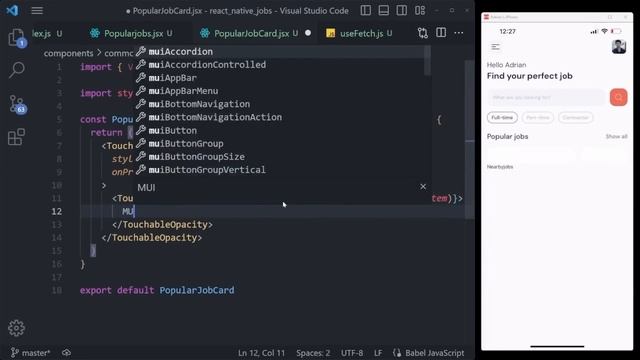The width and height of the screenshot is (640, 360).
Task: Click unsaved dot on PopularJobCard.jsx tab
Action: pos(308,33)
